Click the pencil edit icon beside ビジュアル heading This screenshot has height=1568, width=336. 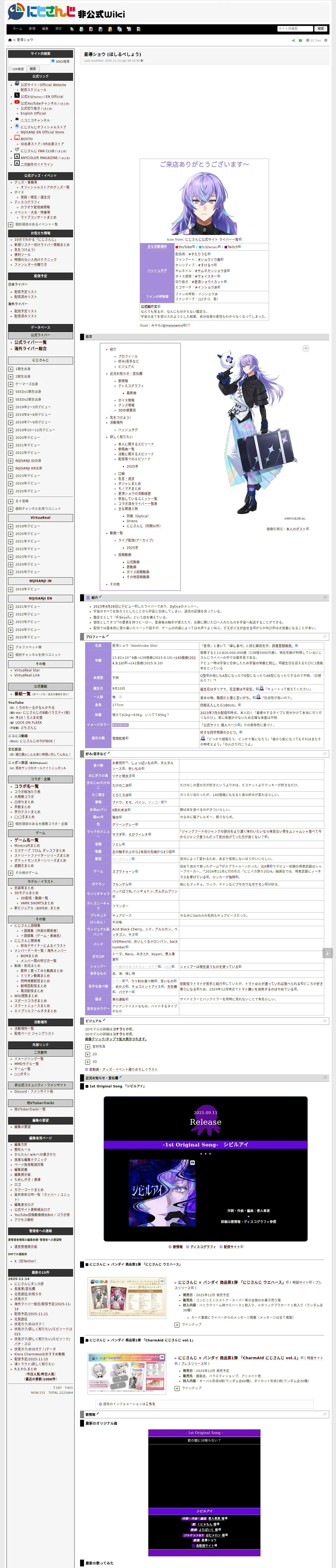[104, 1020]
